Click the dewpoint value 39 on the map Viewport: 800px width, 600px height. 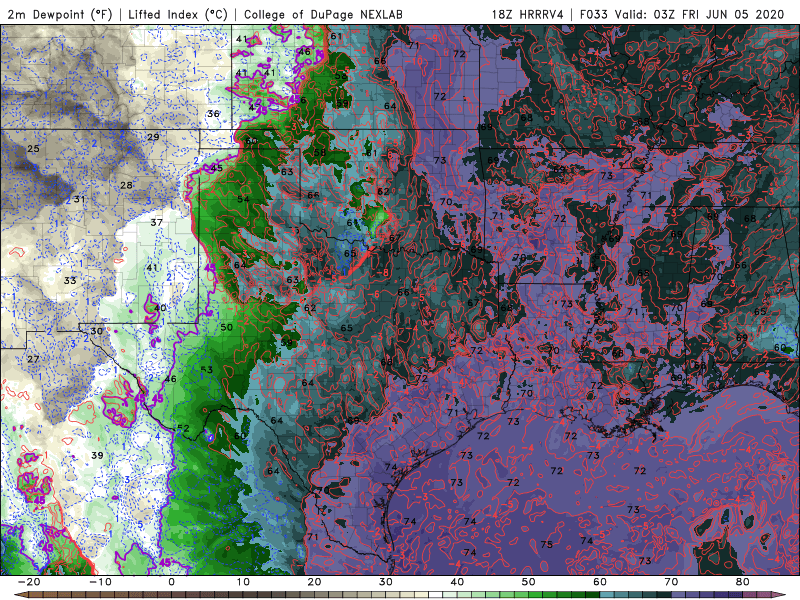click(97, 455)
